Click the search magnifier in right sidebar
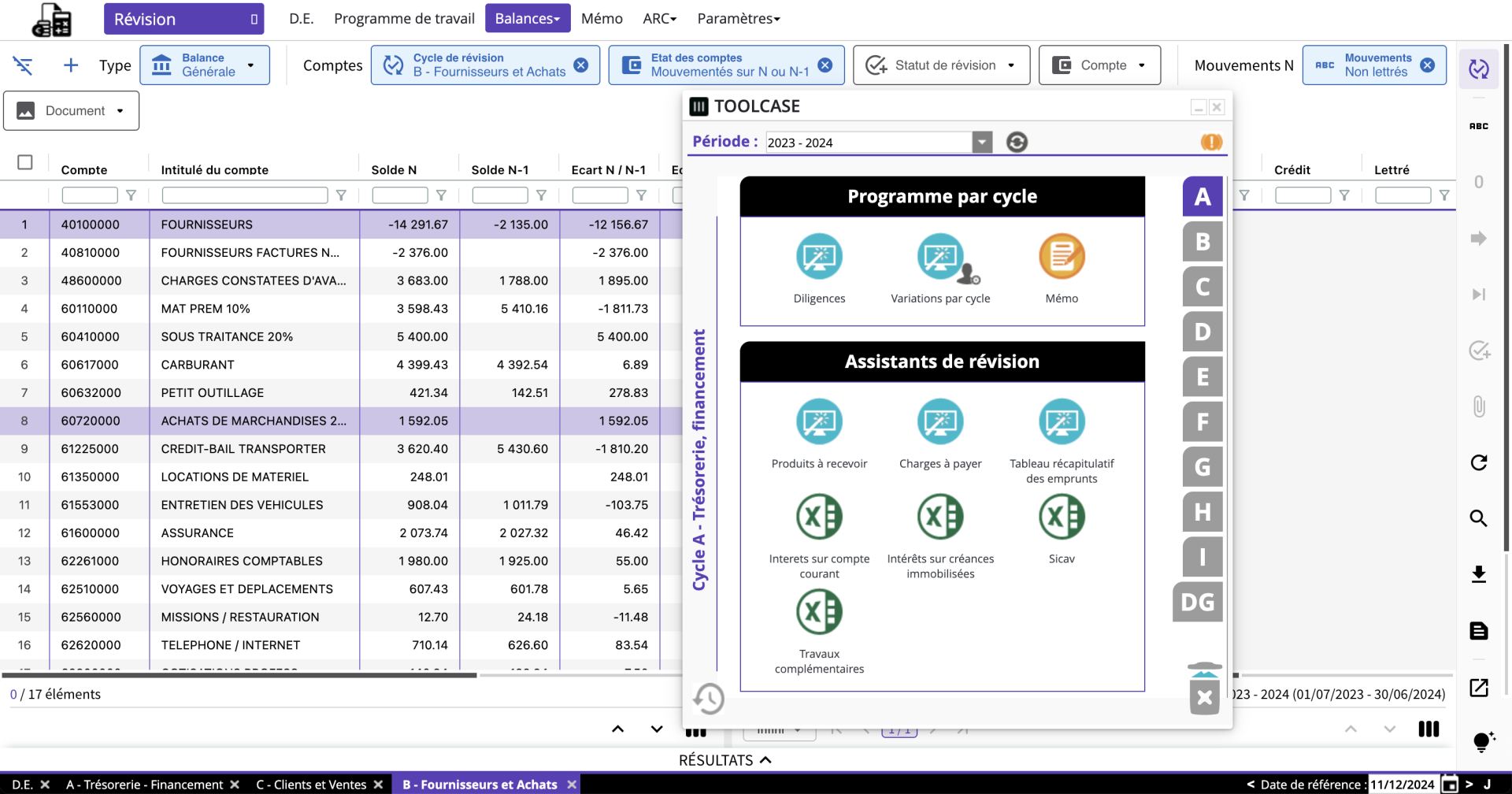1512x794 pixels. (1478, 518)
